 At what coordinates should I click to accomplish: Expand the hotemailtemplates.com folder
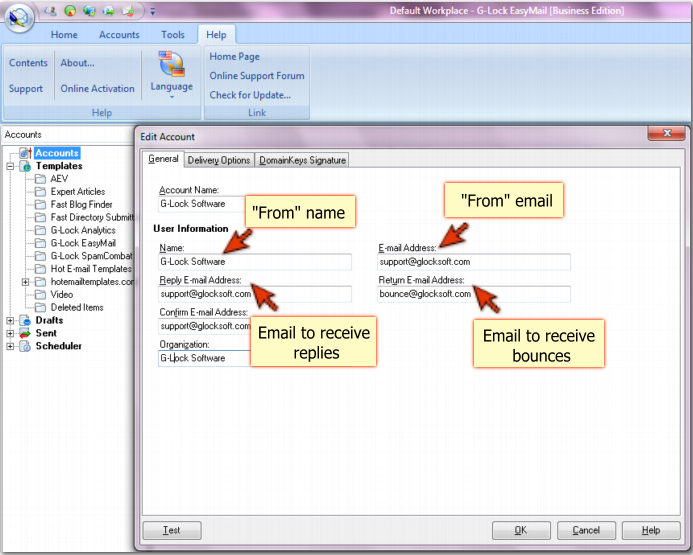click(x=25, y=282)
